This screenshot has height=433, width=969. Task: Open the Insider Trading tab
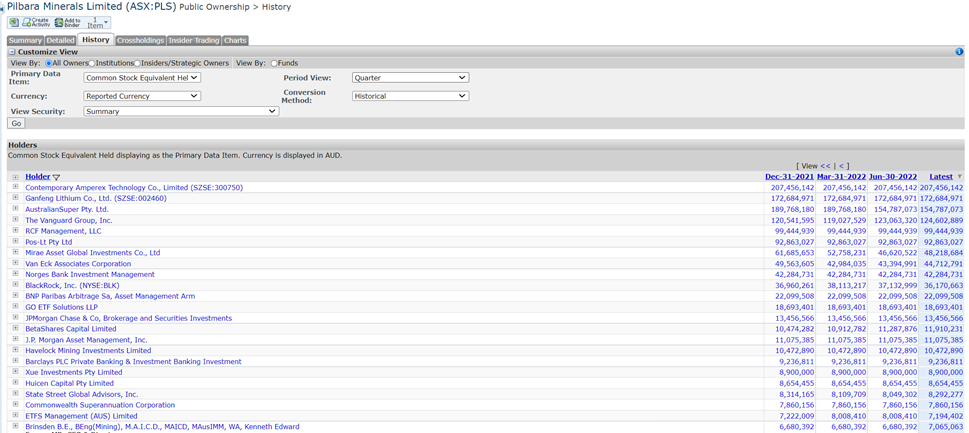point(194,41)
